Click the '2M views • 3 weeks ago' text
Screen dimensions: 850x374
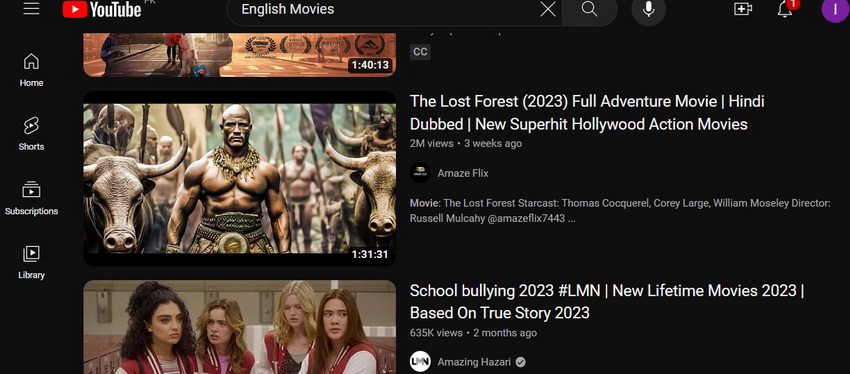tap(466, 144)
